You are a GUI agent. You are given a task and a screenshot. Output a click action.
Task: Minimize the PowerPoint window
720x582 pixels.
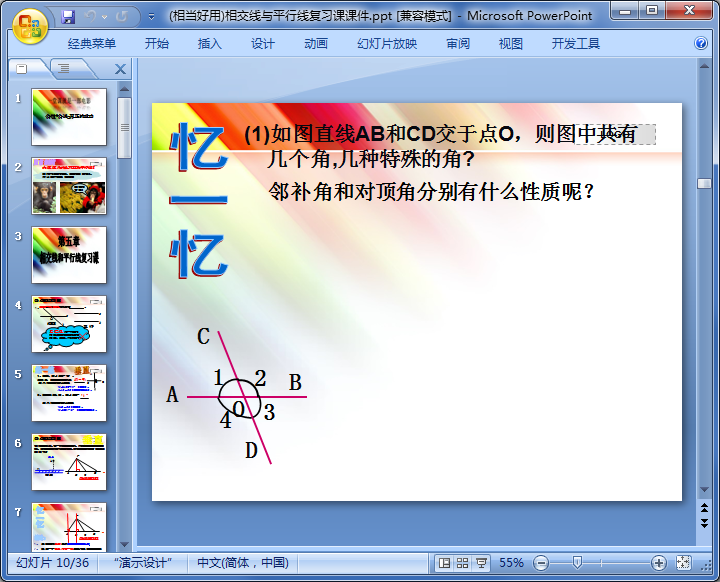pos(625,10)
